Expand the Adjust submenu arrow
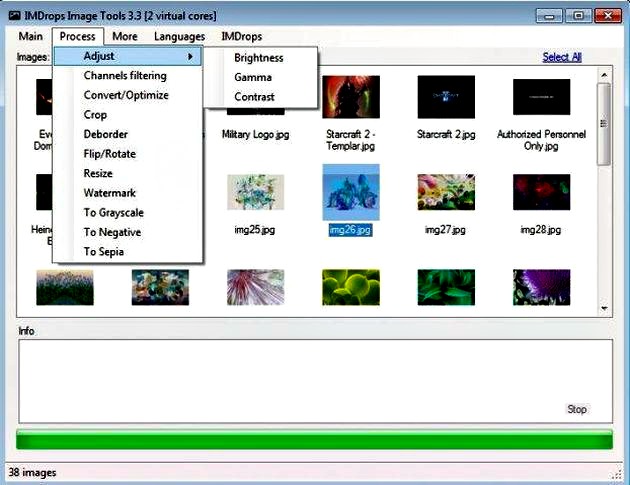 190,57
